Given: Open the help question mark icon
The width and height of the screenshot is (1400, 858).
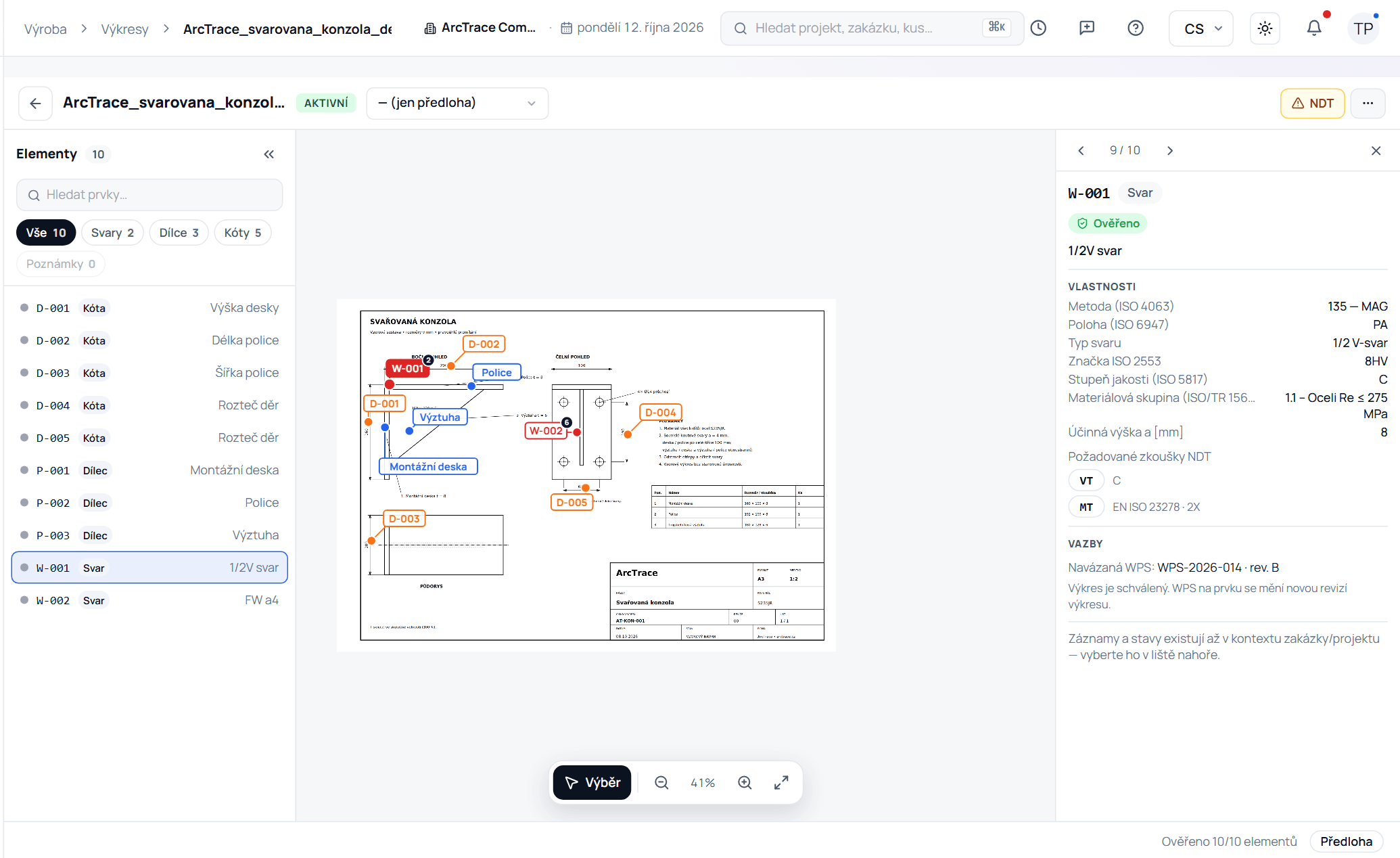Looking at the screenshot, I should tap(1136, 28).
